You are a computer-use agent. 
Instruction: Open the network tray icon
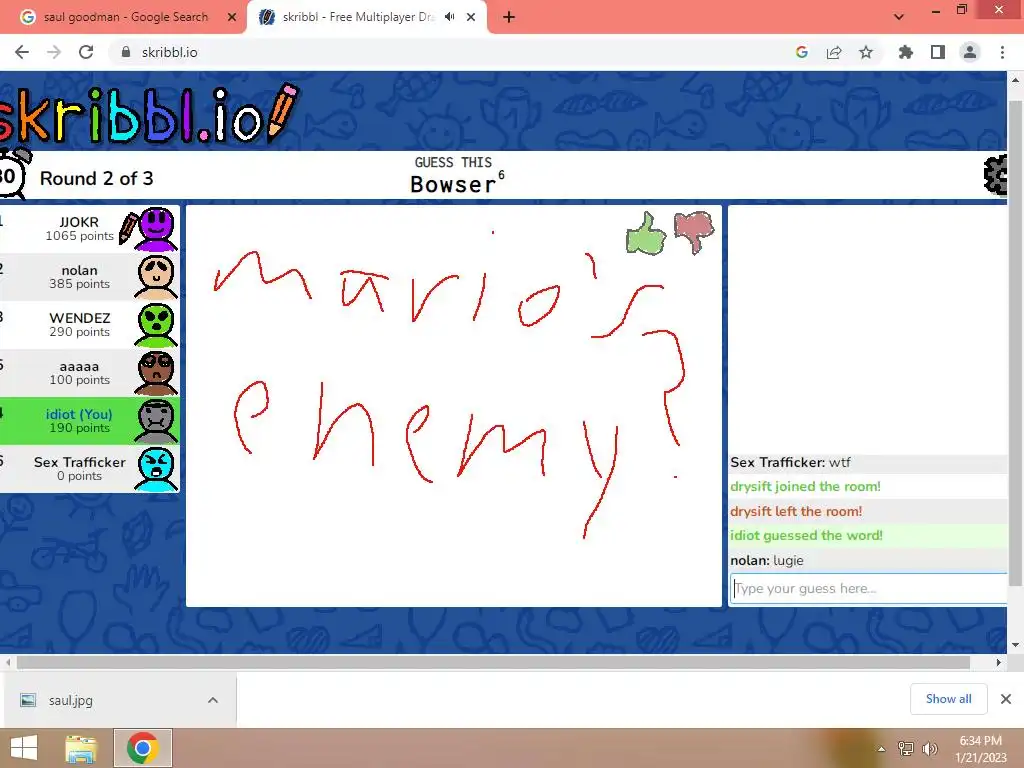click(906, 749)
